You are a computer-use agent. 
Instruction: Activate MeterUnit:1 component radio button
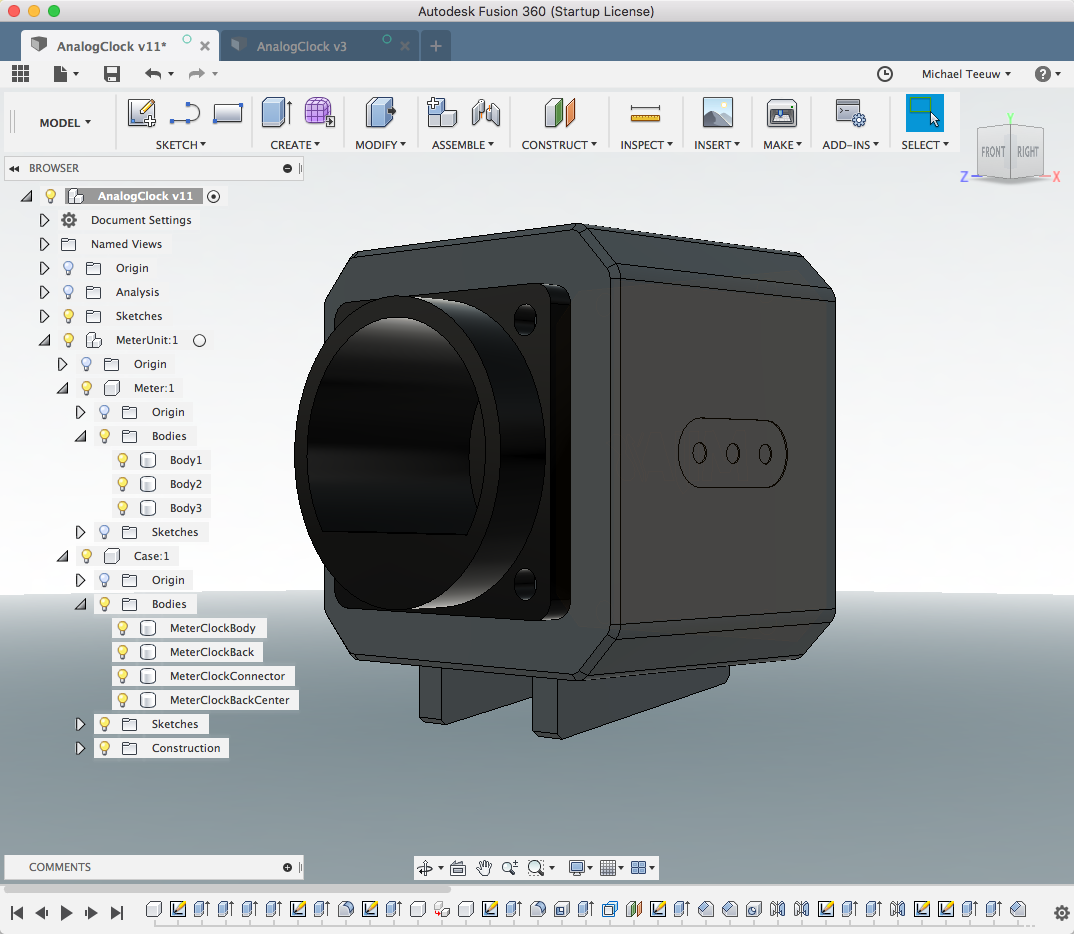pyautogui.click(x=199, y=340)
